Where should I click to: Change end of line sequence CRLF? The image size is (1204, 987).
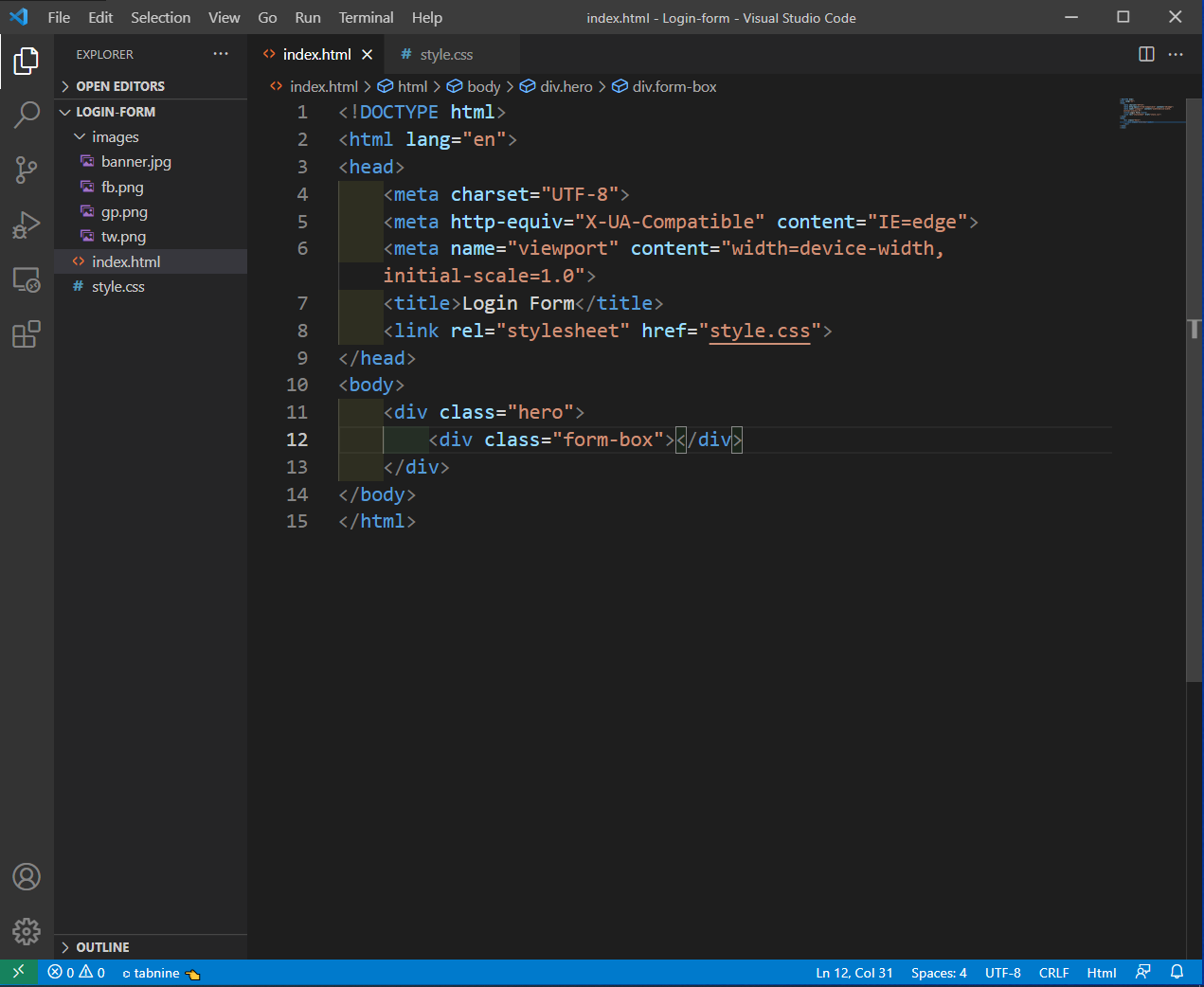[x=1053, y=973]
